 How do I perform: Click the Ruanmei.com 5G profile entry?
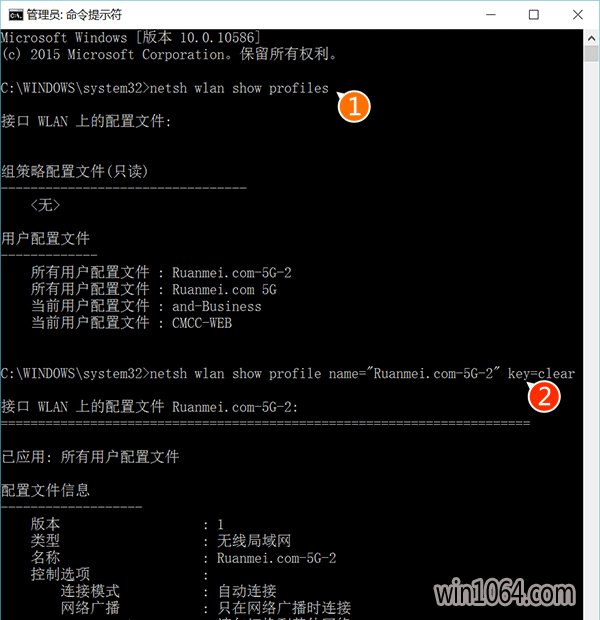pyautogui.click(x=224, y=289)
